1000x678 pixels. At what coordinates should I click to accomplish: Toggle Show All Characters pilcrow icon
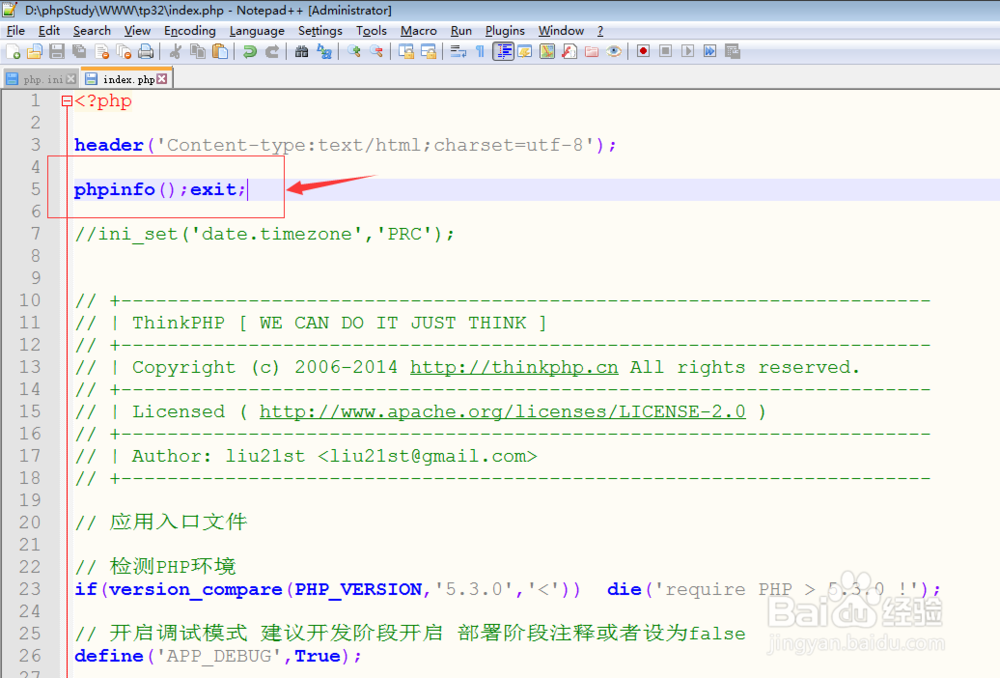pyautogui.click(x=480, y=52)
